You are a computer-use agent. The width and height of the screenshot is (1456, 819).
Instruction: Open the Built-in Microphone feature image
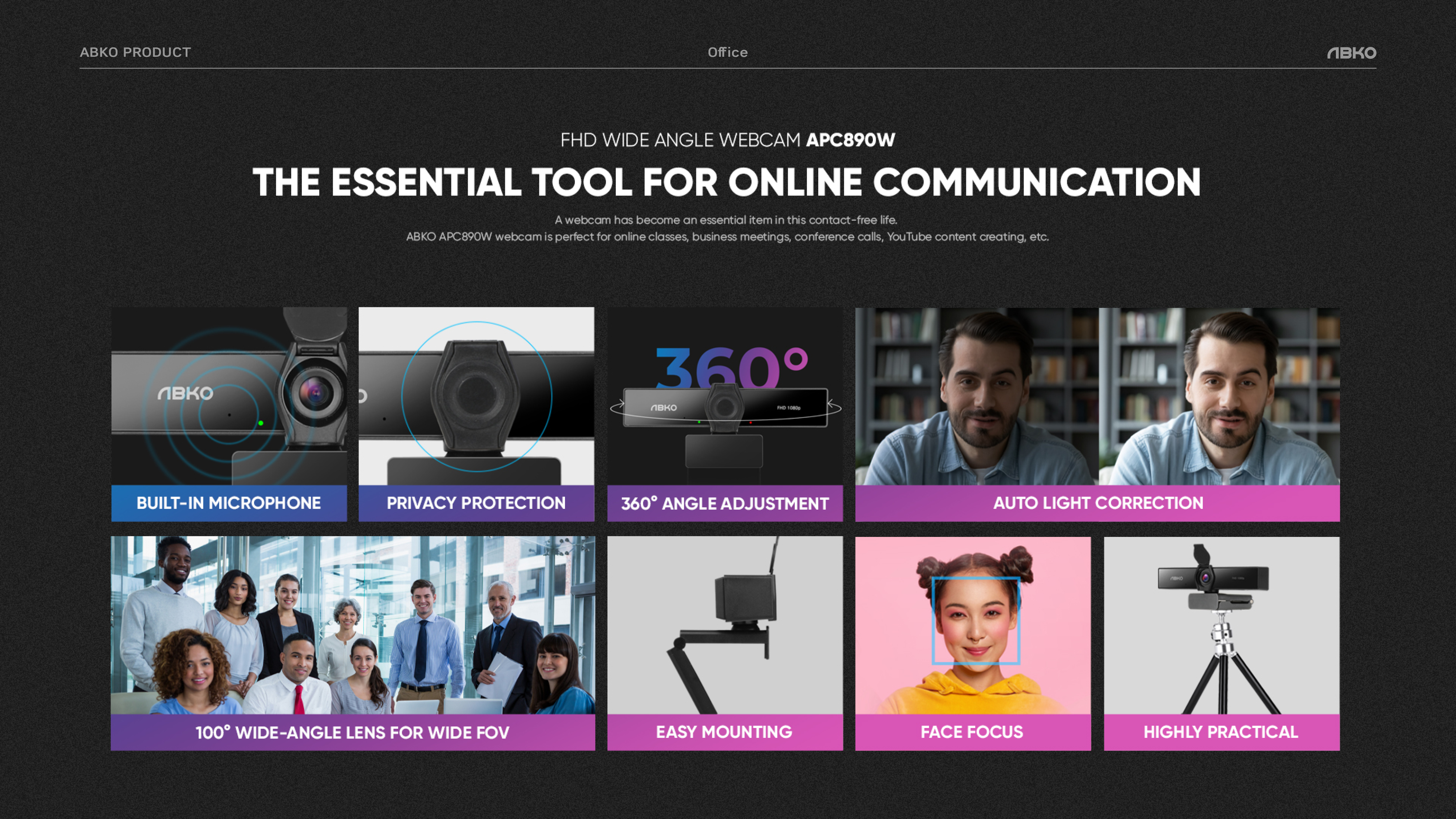[229, 396]
